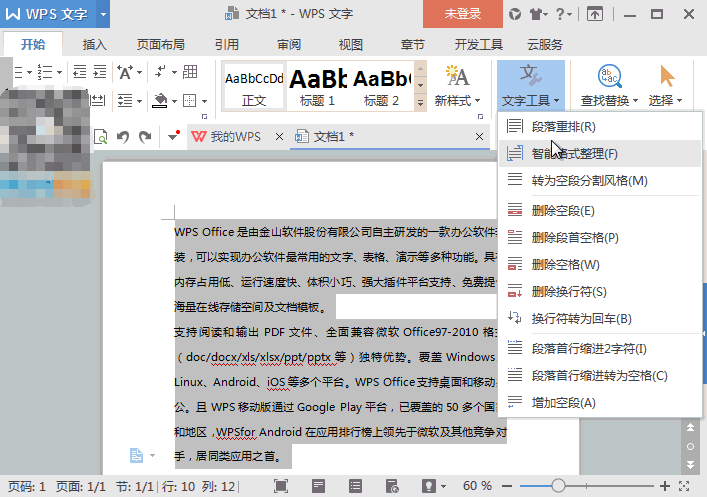
Task: Open the 页面布局 ribbon tab
Action: [160, 44]
